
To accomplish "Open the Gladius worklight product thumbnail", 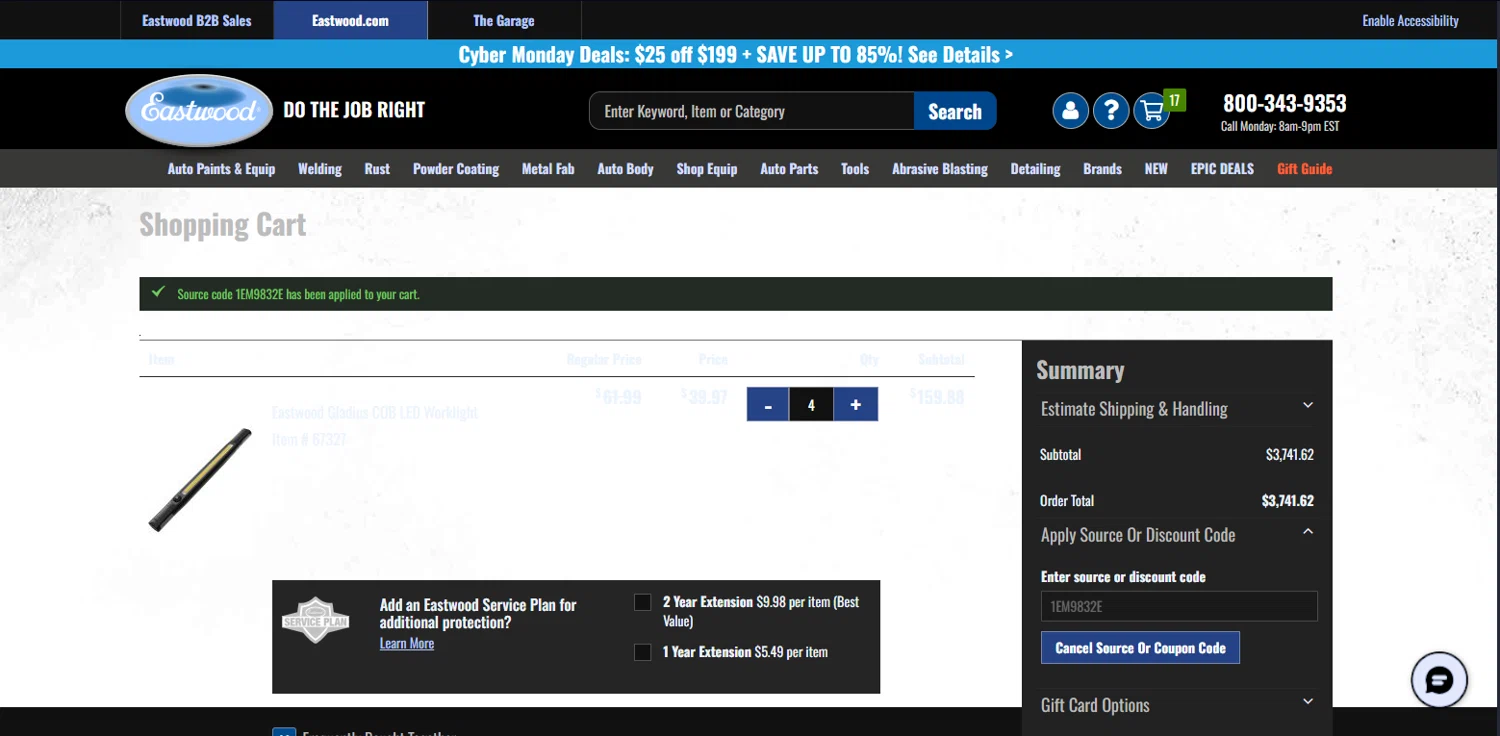I will (x=201, y=479).
